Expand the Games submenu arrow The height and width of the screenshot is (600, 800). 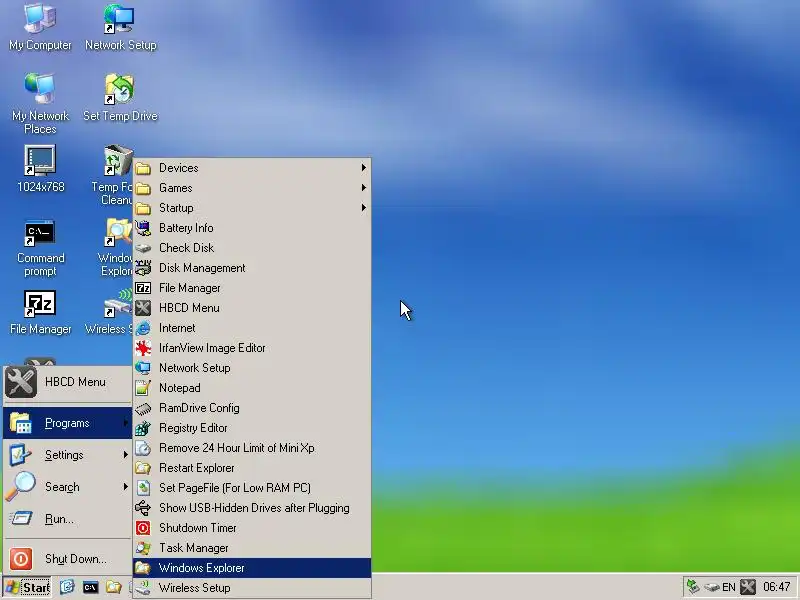pos(363,188)
